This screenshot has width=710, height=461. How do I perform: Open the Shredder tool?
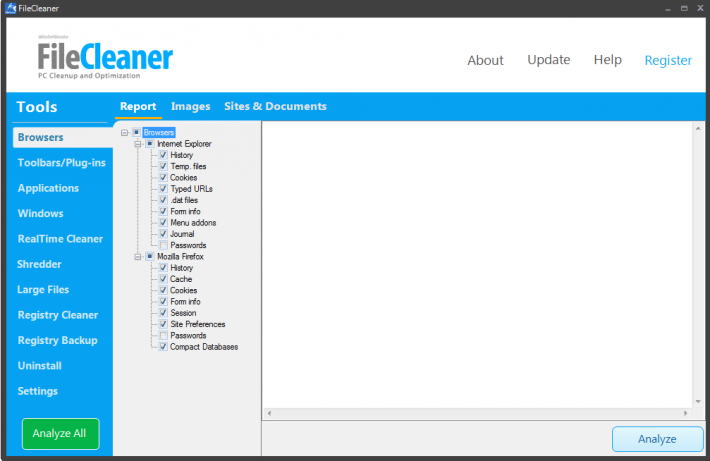click(39, 264)
